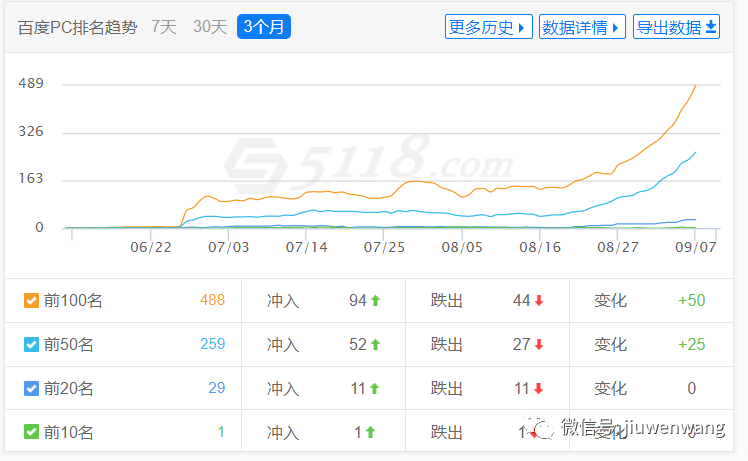This screenshot has height=461, width=748.
Task: Select the 3个月 active tab
Action: (x=263, y=27)
